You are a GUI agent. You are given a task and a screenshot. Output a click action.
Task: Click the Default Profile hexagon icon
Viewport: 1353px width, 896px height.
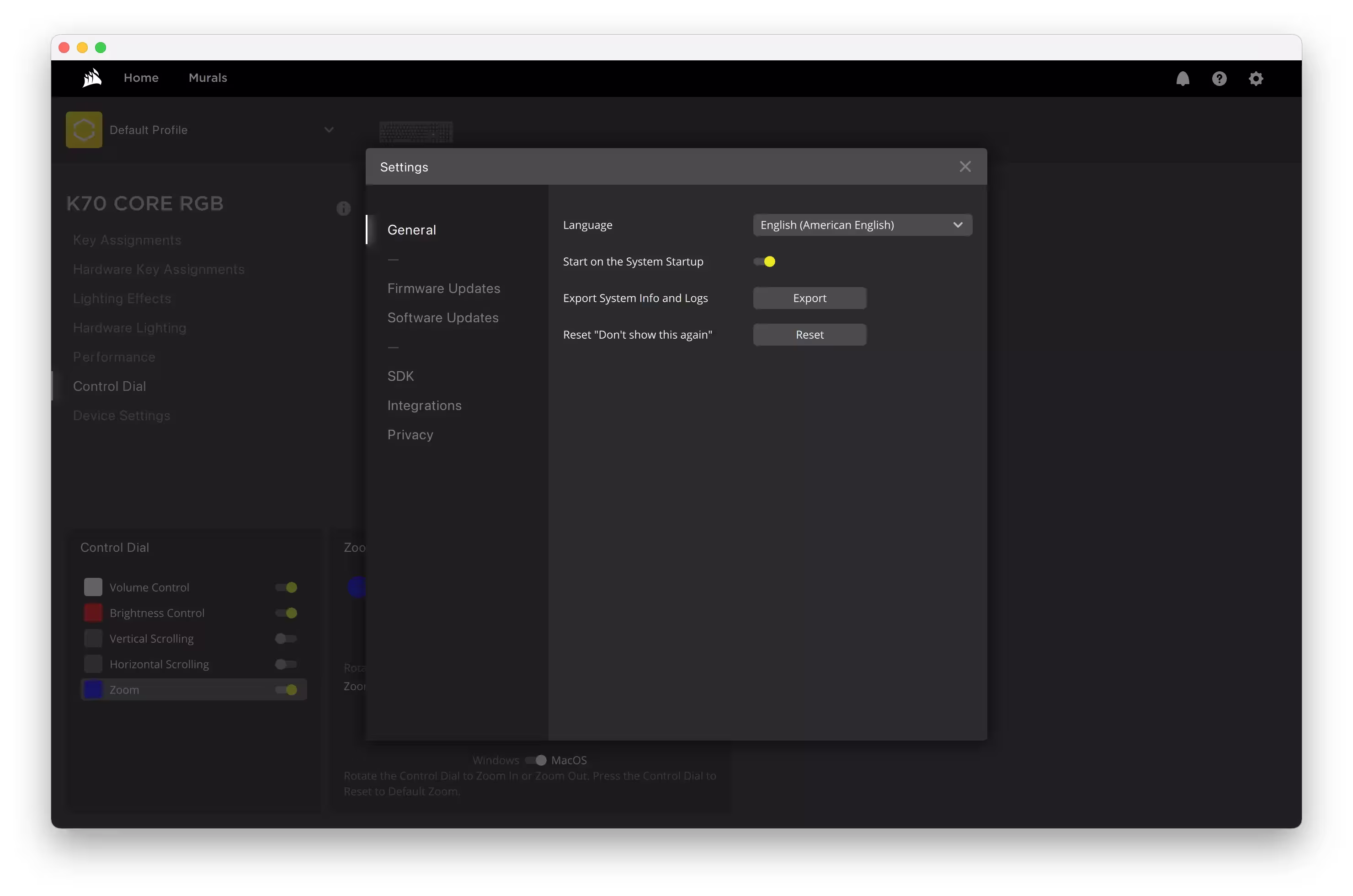(84, 130)
